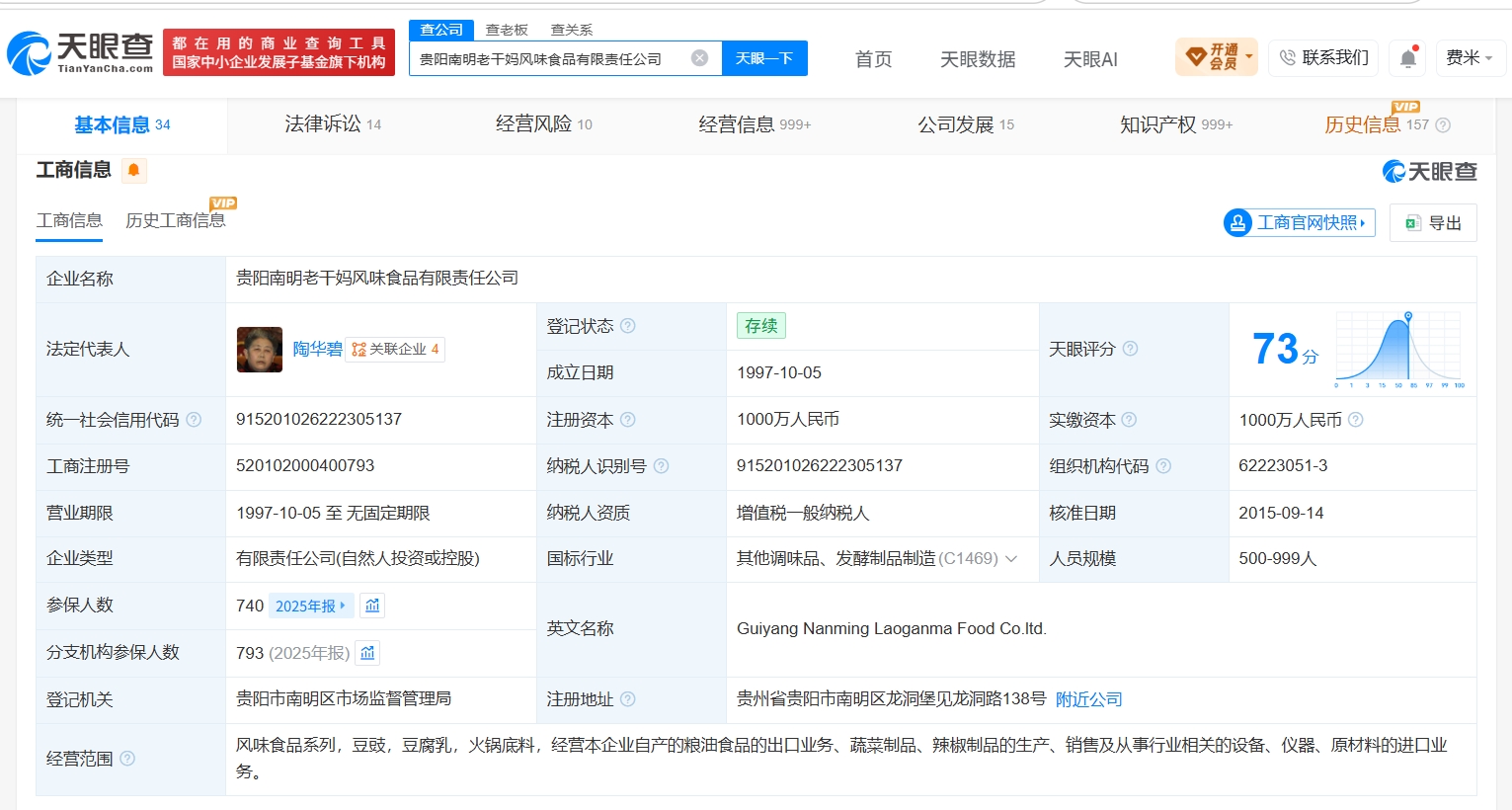Click 陶华碧's portrait thumbnail
1512x810 pixels.
[x=260, y=350]
